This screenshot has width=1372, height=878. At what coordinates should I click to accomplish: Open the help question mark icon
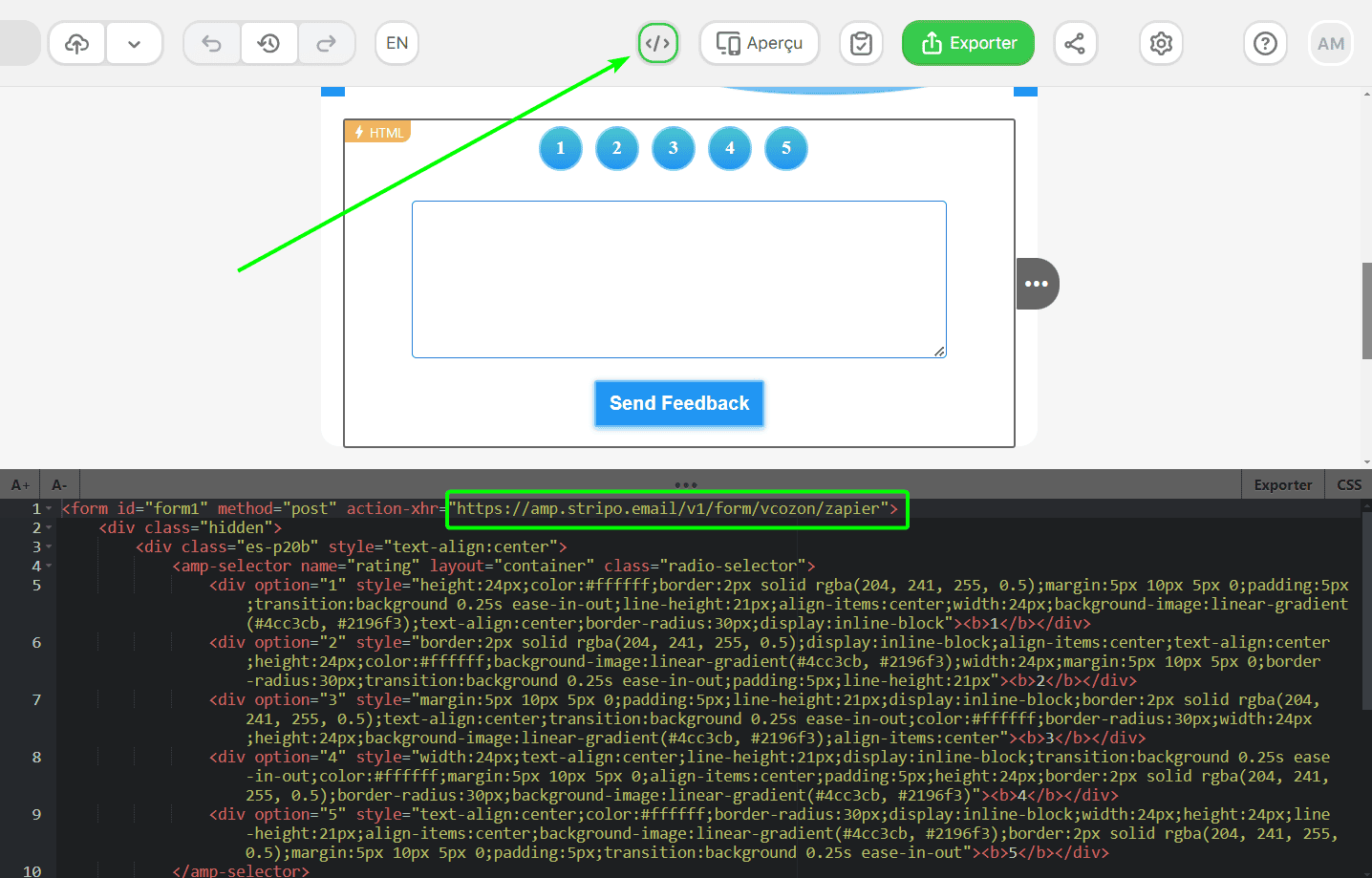[x=1265, y=43]
